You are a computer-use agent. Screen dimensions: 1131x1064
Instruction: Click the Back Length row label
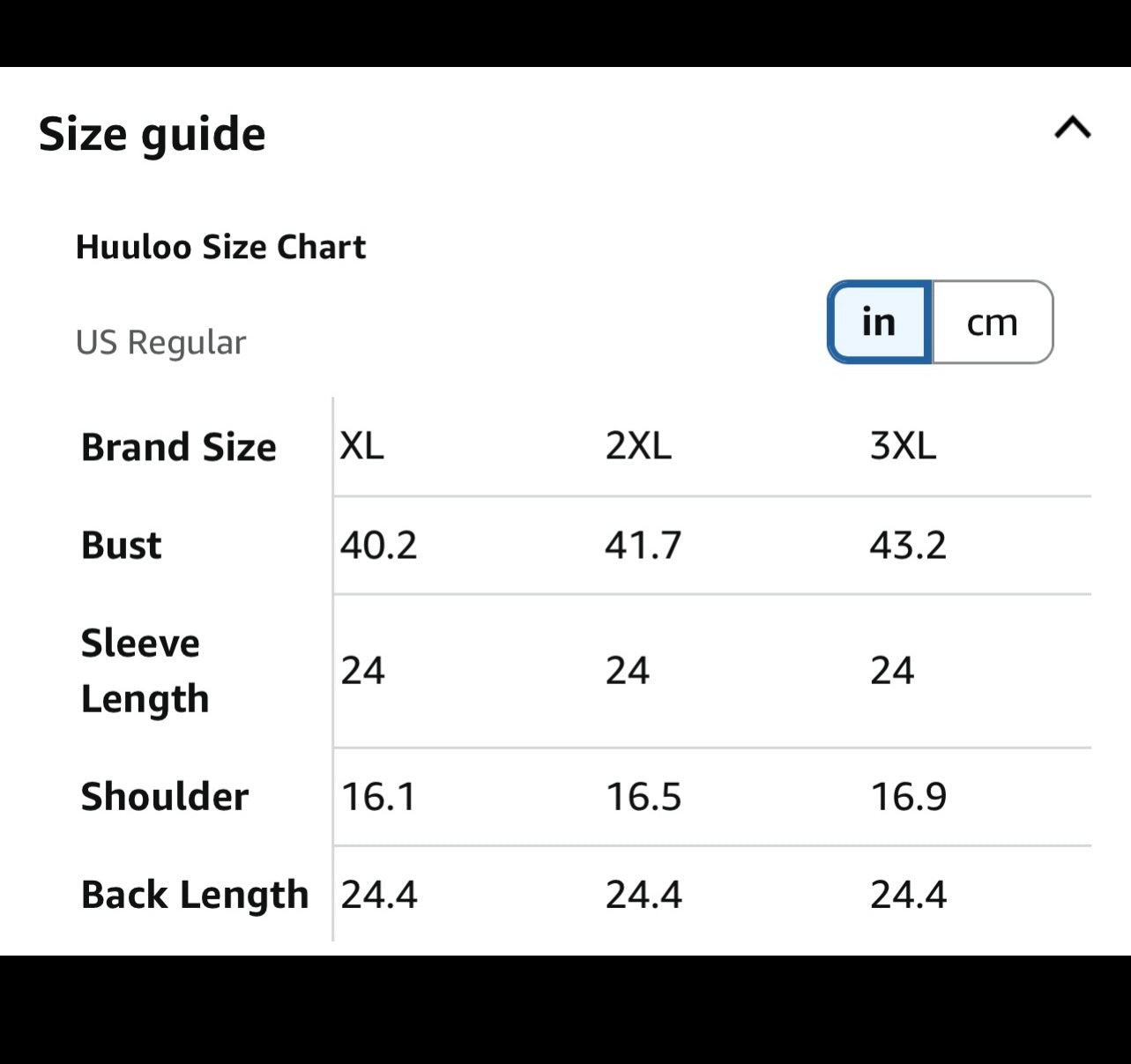(195, 895)
